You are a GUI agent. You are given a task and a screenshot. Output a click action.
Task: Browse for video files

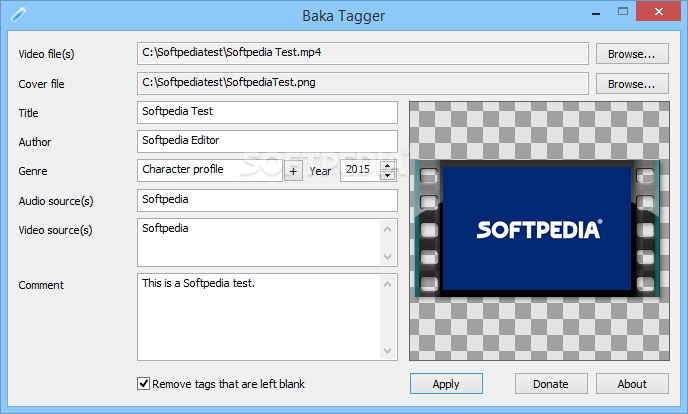click(632, 54)
